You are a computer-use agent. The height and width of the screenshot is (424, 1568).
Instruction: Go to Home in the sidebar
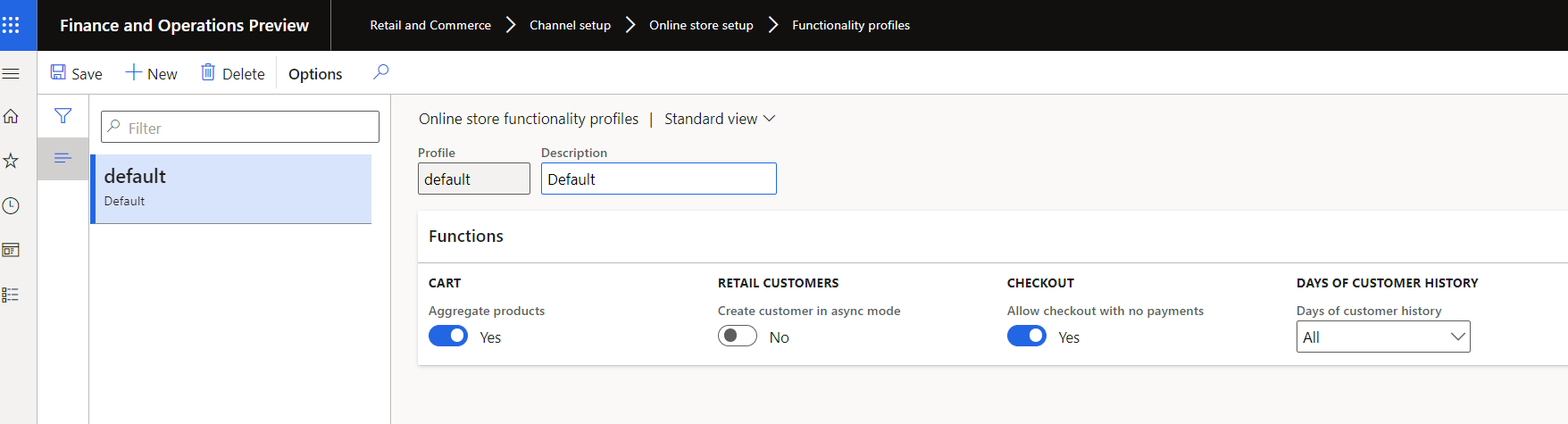point(11,116)
